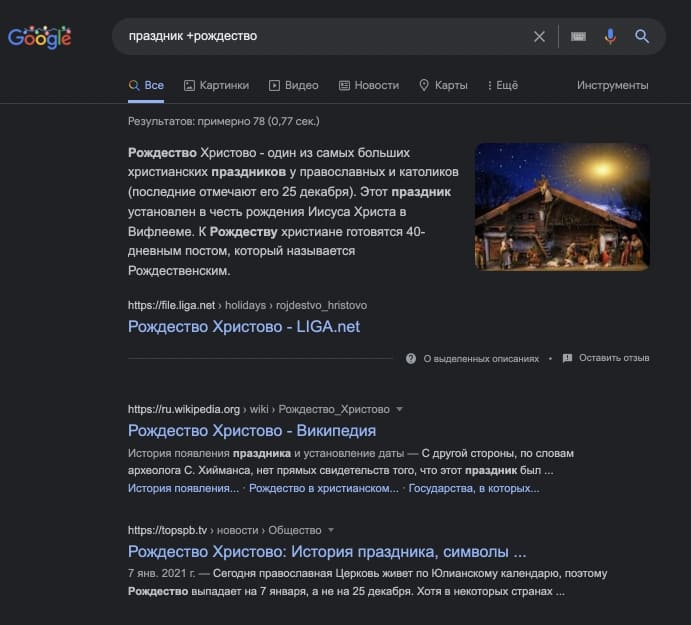Expand the dropdown arrow after the topspb.tv URL
691x625 pixels.
[x=331, y=530]
